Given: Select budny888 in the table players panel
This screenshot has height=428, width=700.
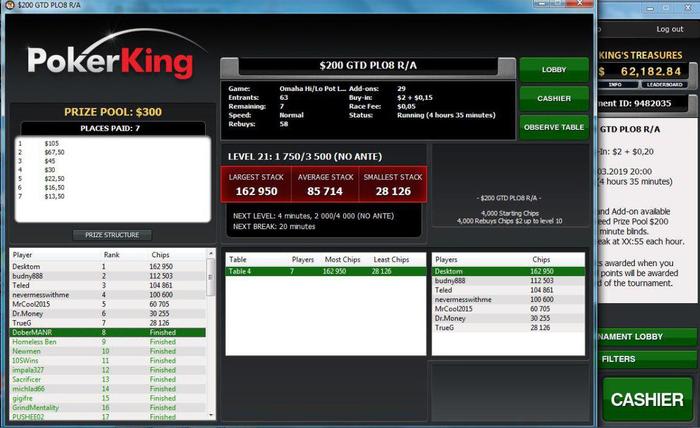Looking at the screenshot, I should point(508,281).
